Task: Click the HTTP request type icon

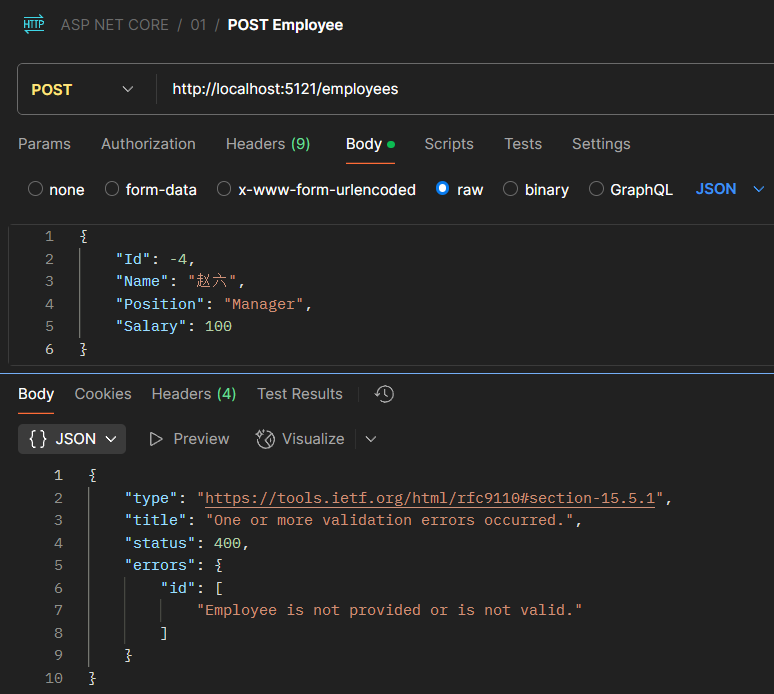Action: [x=34, y=25]
